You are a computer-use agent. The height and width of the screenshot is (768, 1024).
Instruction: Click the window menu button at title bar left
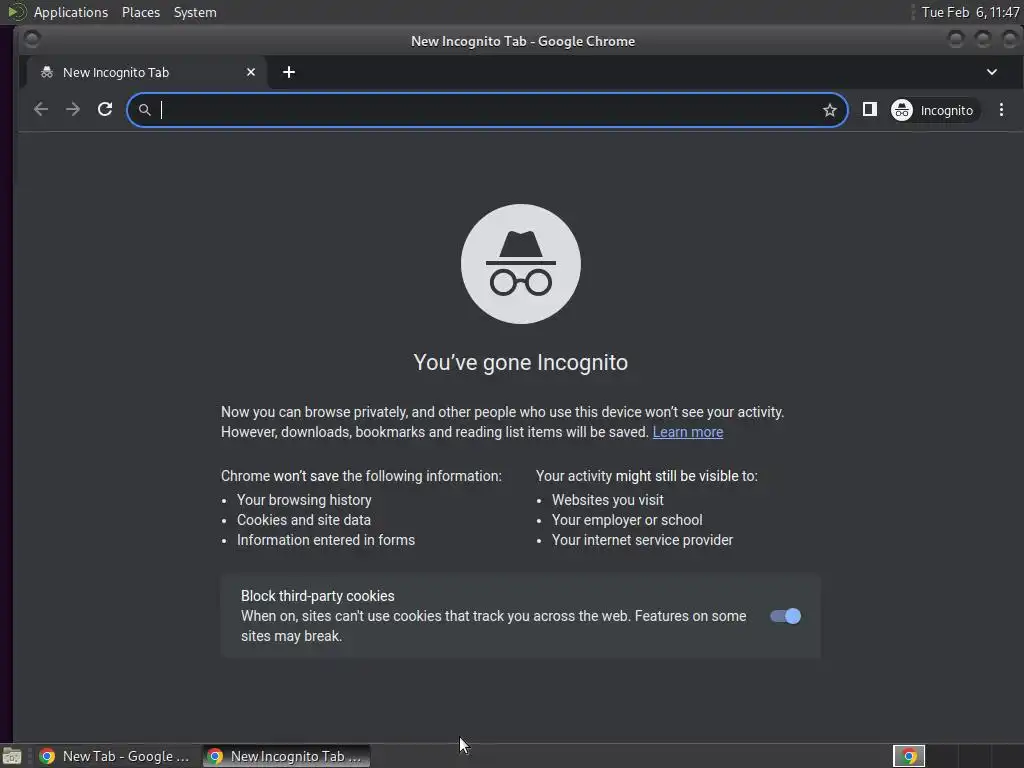click(31, 40)
